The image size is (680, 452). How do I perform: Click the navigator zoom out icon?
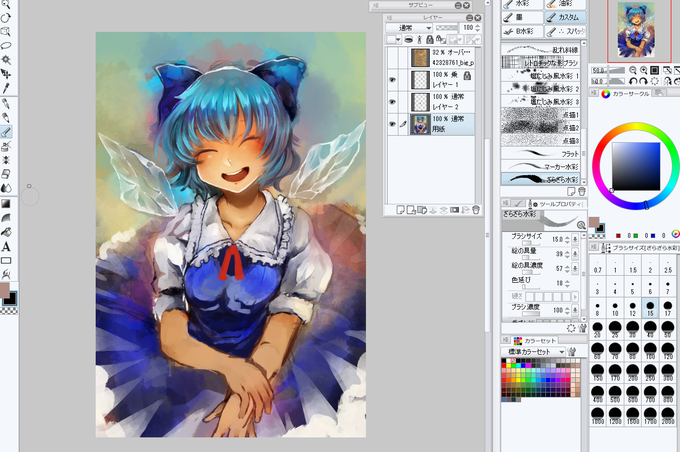click(x=633, y=70)
